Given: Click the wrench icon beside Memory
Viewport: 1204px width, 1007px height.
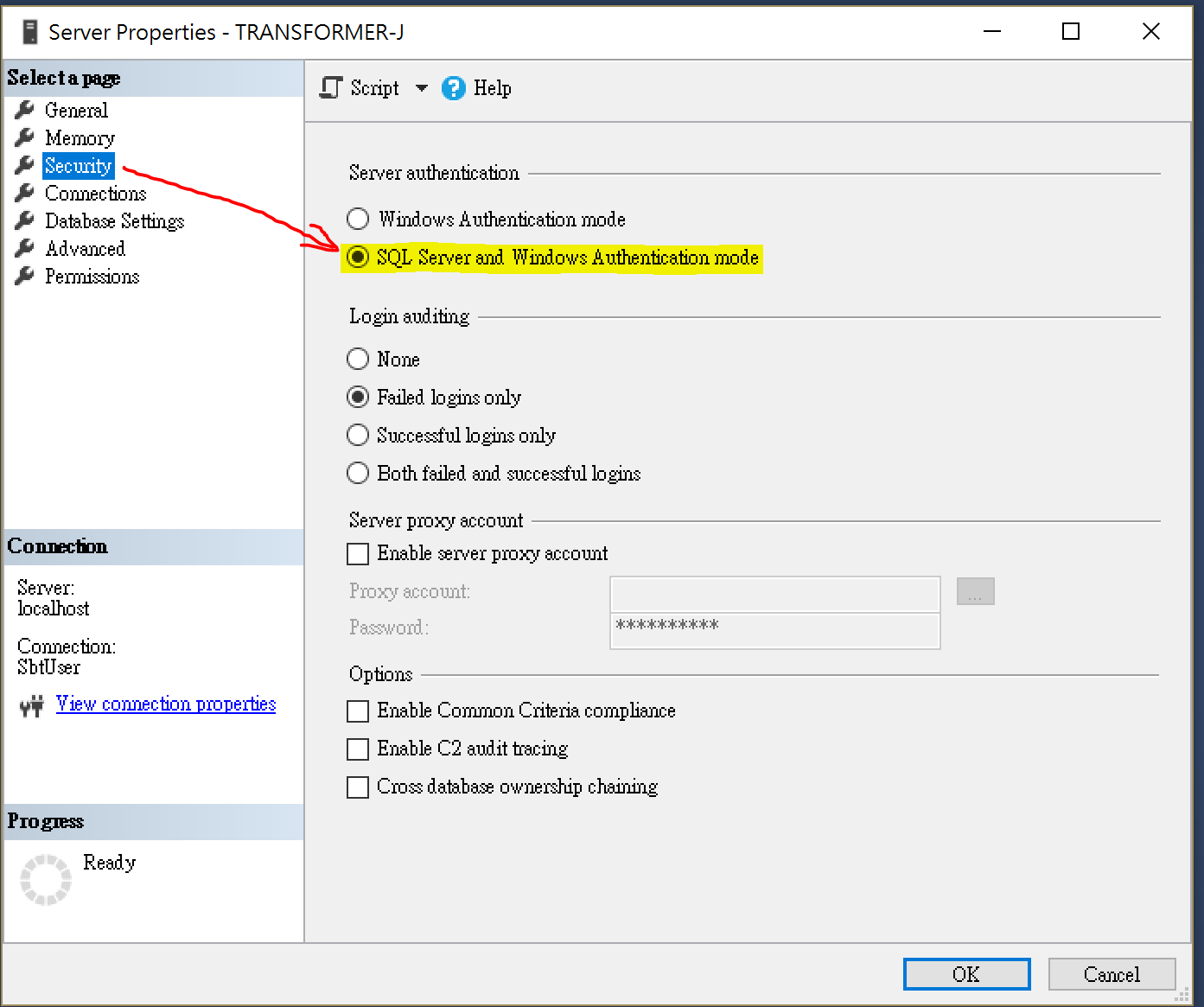Looking at the screenshot, I should [x=25, y=137].
